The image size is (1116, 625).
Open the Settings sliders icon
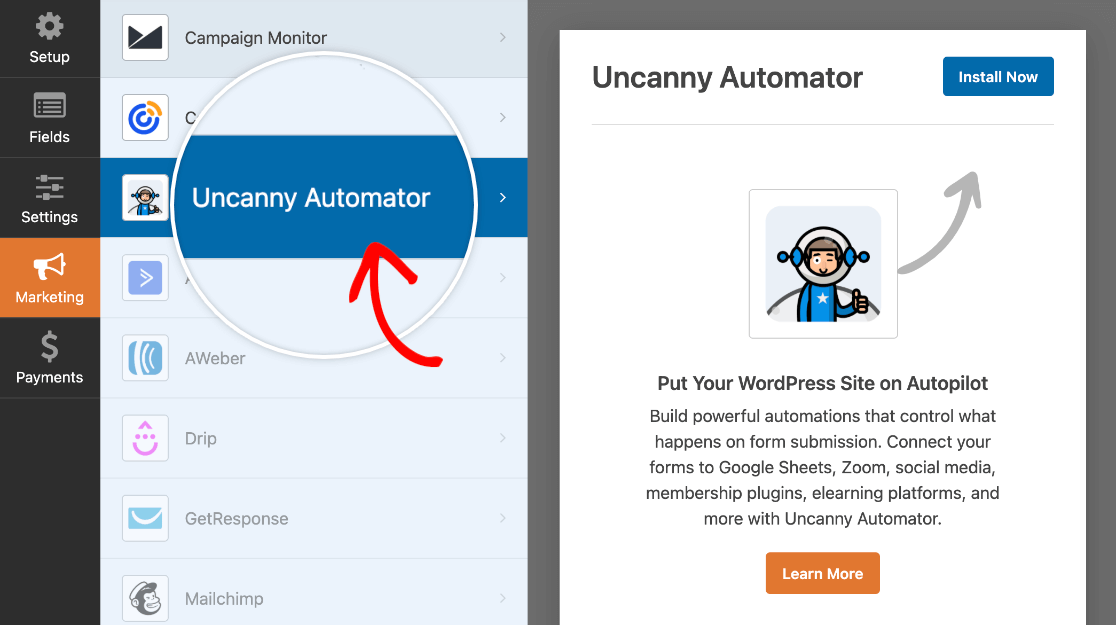point(49,187)
